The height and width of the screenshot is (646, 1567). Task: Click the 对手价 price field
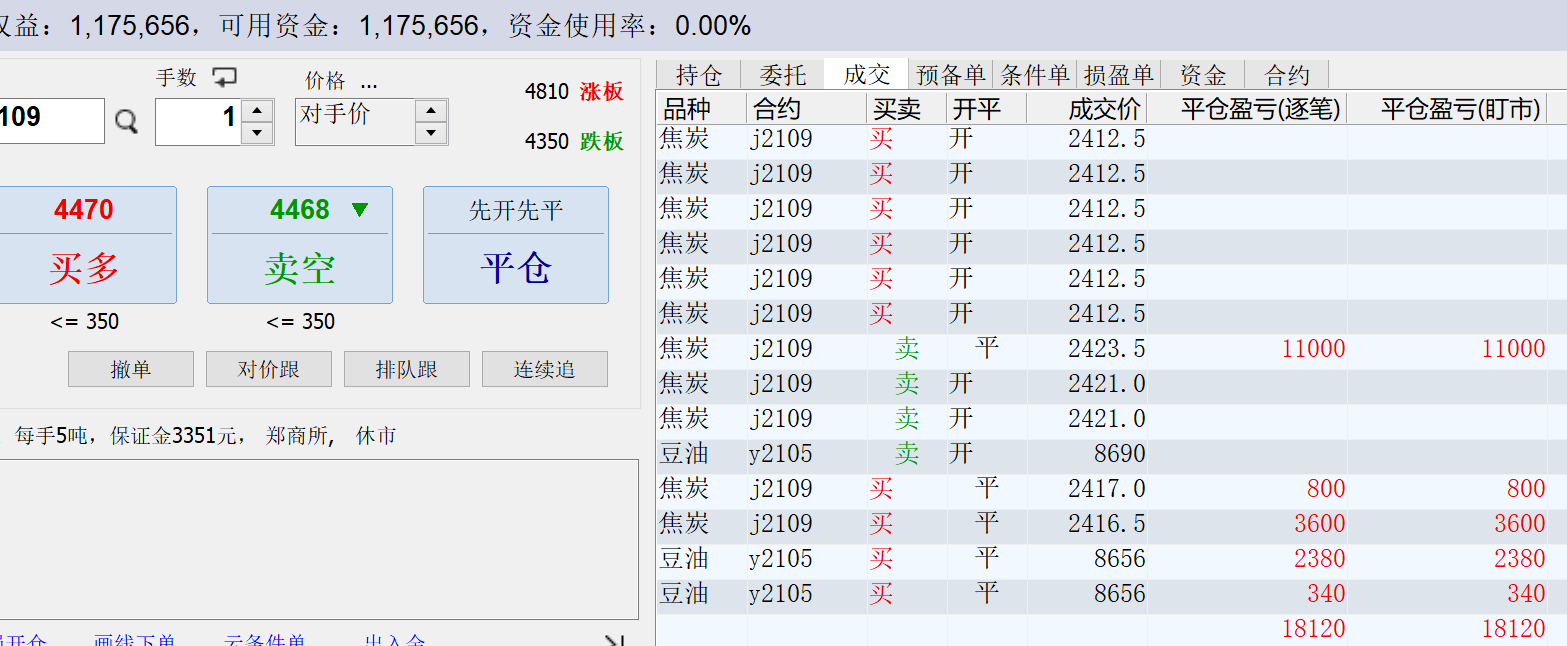point(355,121)
